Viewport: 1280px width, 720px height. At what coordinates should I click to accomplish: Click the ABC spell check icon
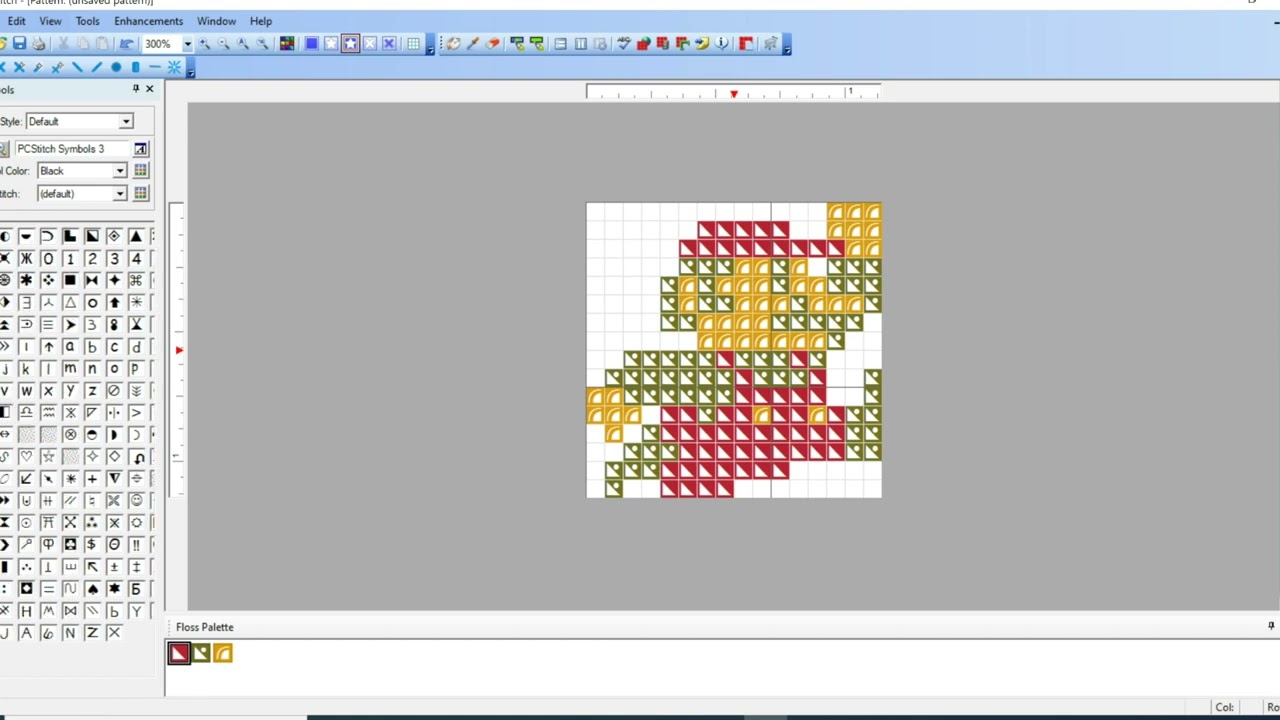click(x=624, y=44)
